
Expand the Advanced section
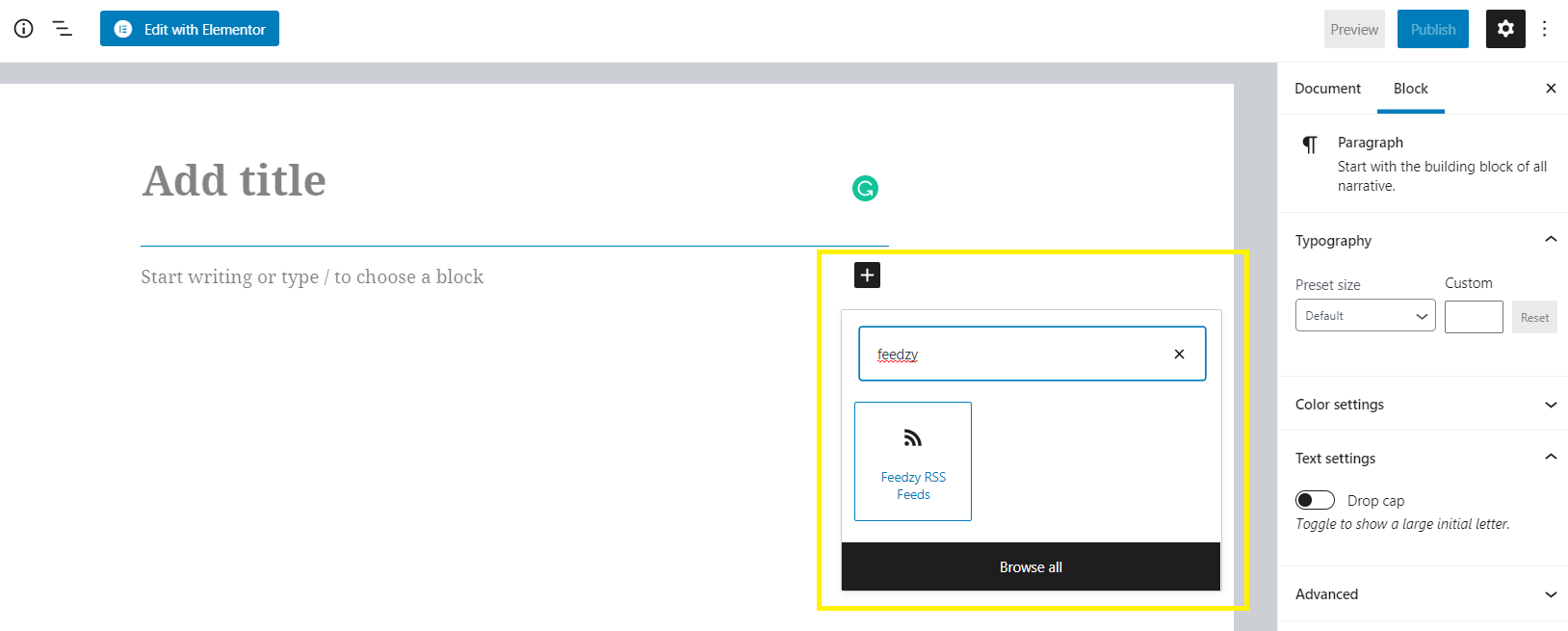(1424, 594)
